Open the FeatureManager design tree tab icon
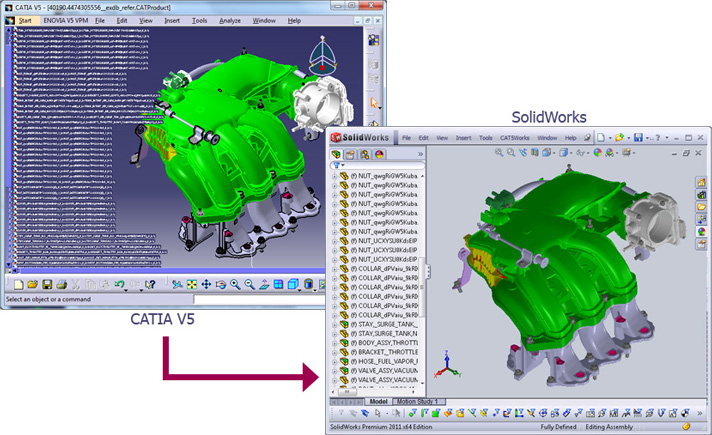 336,155
